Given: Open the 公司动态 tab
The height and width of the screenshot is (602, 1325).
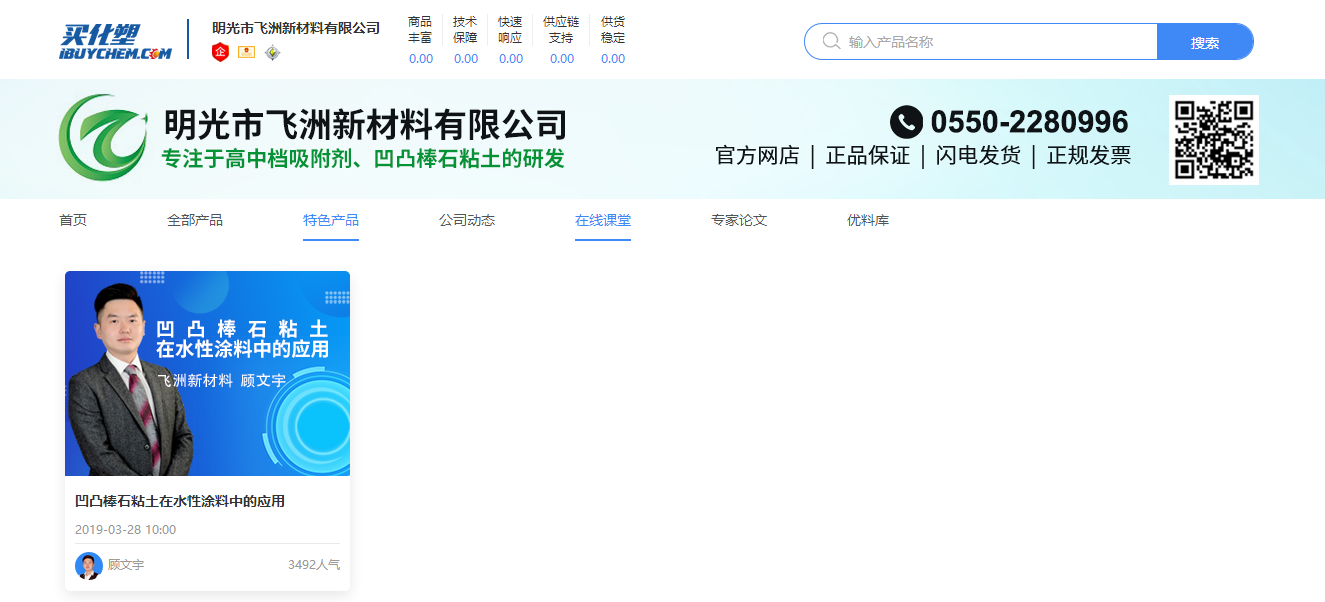Looking at the screenshot, I should [467, 220].
